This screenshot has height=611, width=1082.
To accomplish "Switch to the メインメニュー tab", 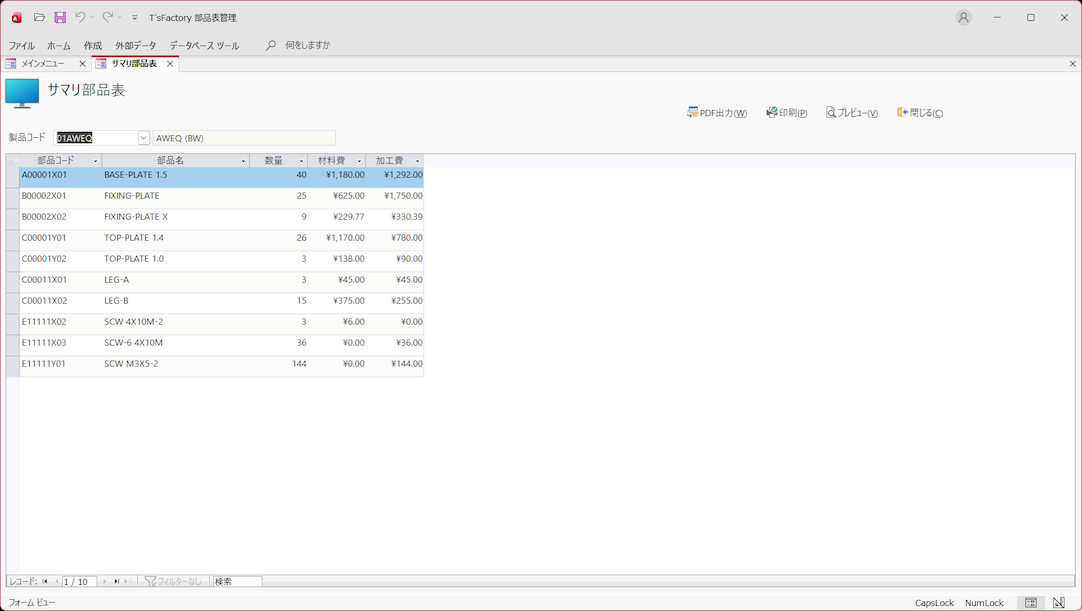I will click(x=42, y=64).
